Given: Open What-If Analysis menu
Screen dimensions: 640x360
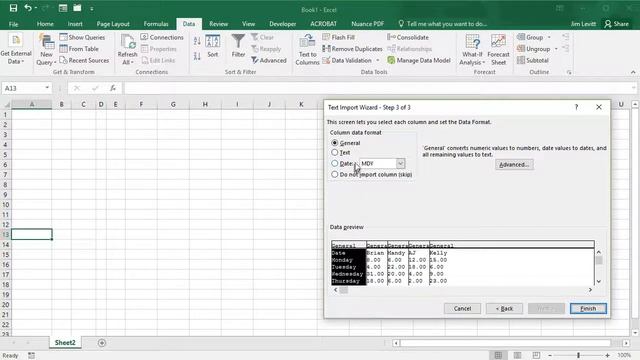Looking at the screenshot, I should (x=472, y=50).
